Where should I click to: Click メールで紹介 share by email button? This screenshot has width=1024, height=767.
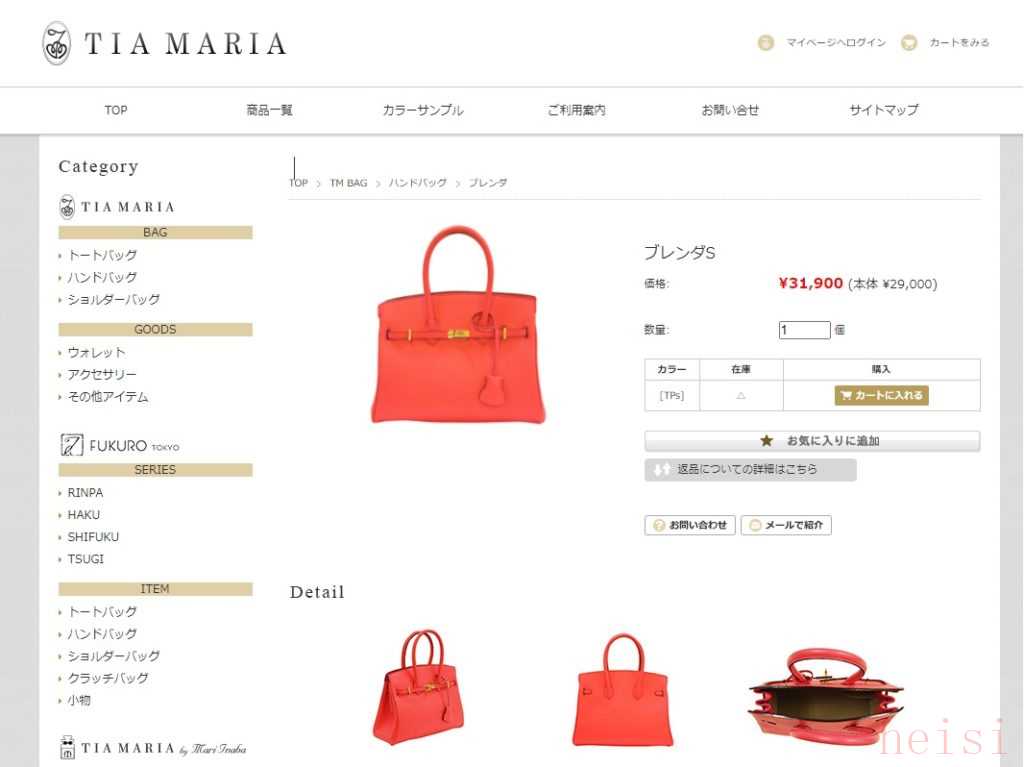[786, 525]
